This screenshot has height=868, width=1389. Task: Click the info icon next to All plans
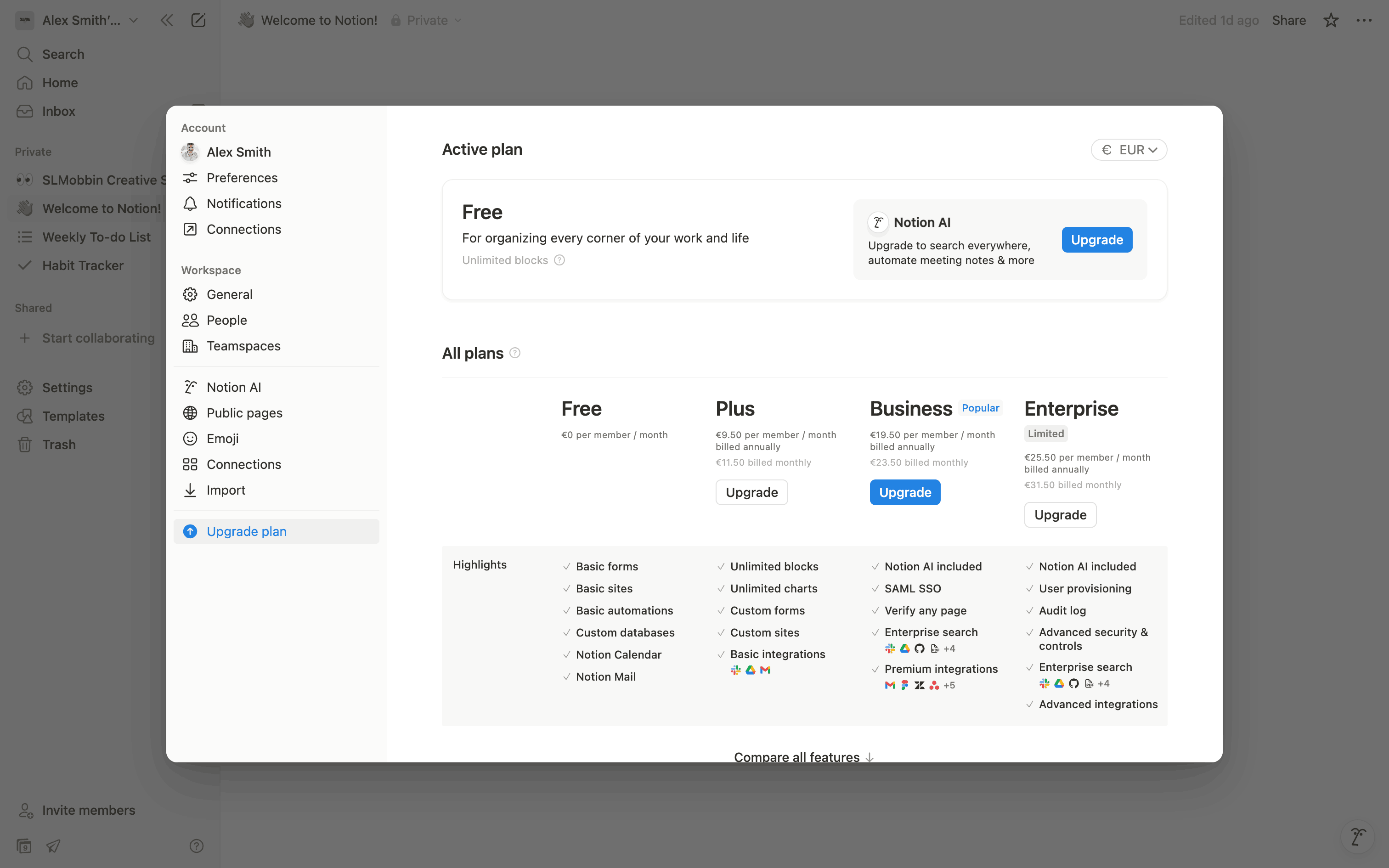[x=515, y=353]
